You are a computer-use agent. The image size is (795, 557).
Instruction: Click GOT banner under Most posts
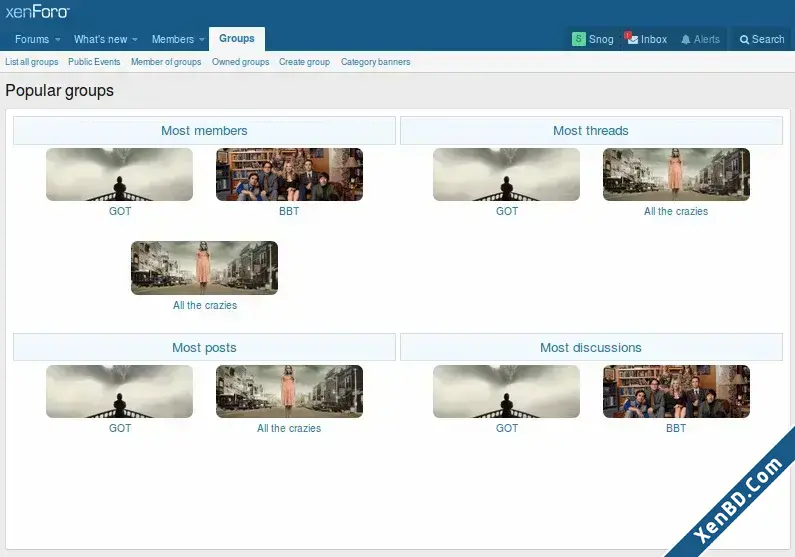(119, 391)
